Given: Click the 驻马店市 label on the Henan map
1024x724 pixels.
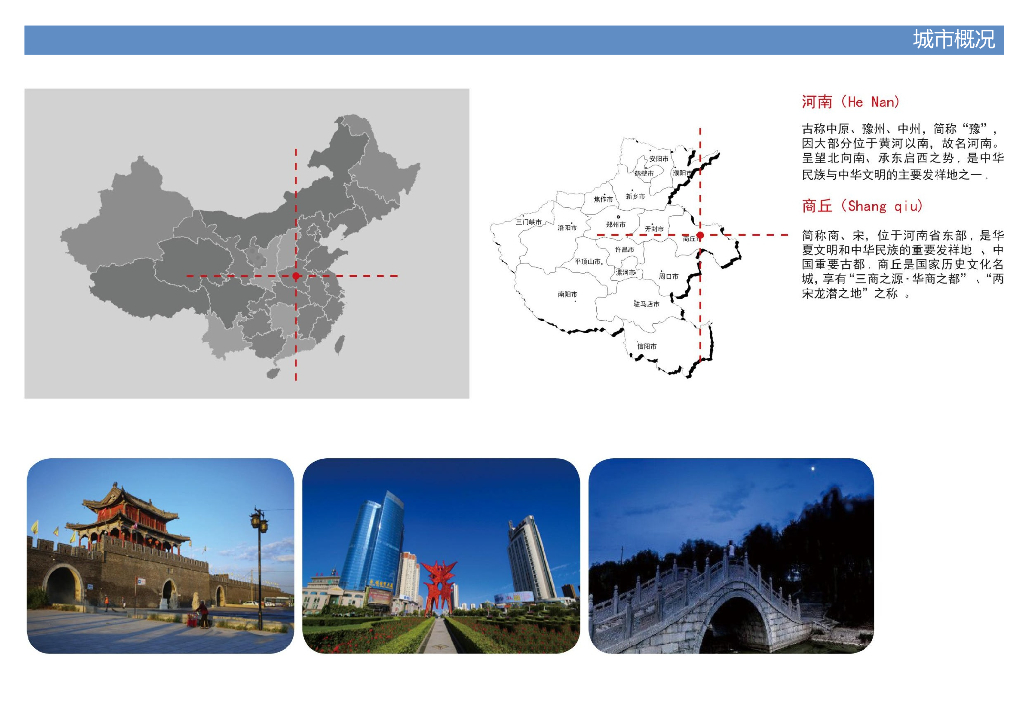Looking at the screenshot, I should pos(647,304).
